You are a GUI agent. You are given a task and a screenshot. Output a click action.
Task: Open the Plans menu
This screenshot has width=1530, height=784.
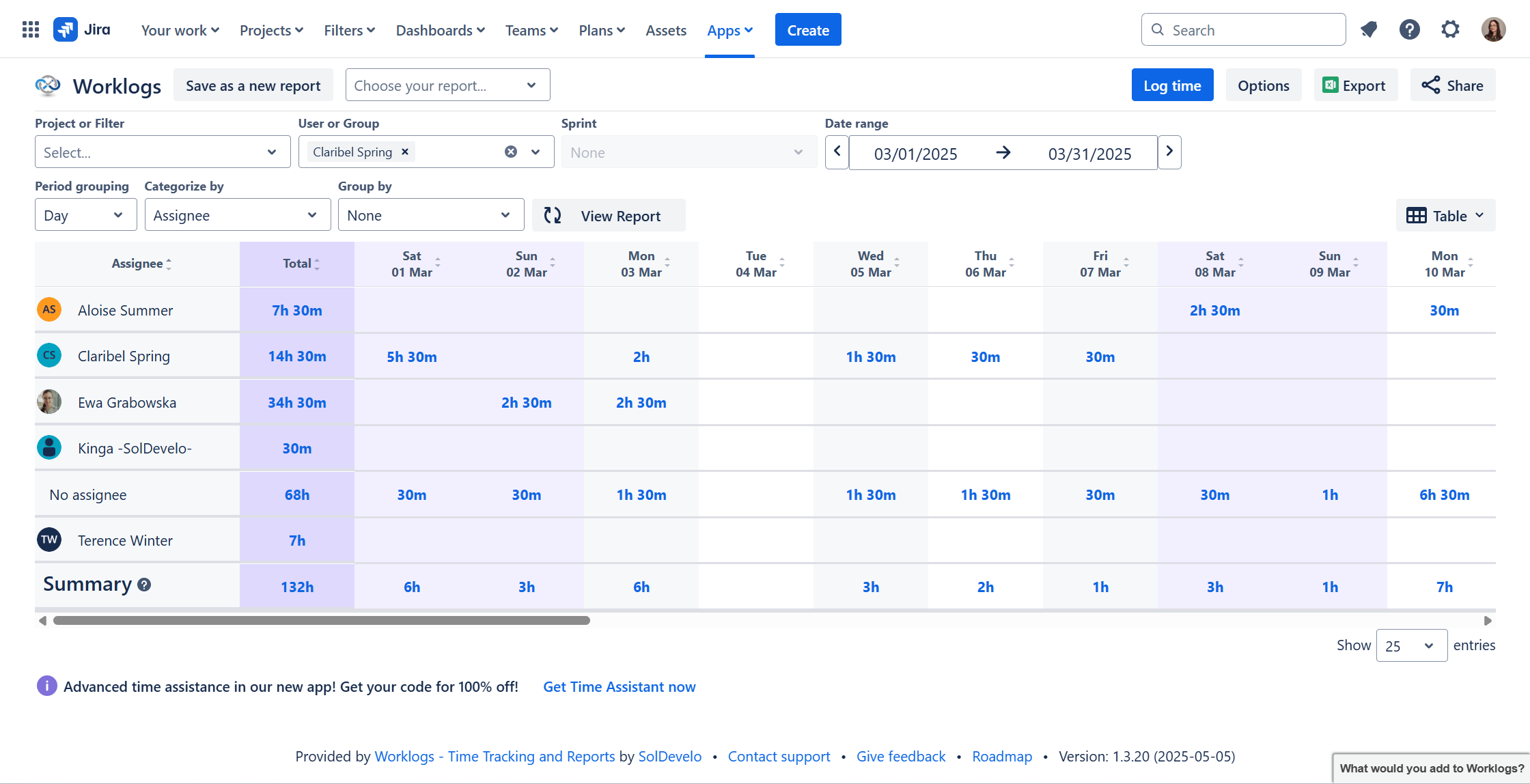(602, 30)
